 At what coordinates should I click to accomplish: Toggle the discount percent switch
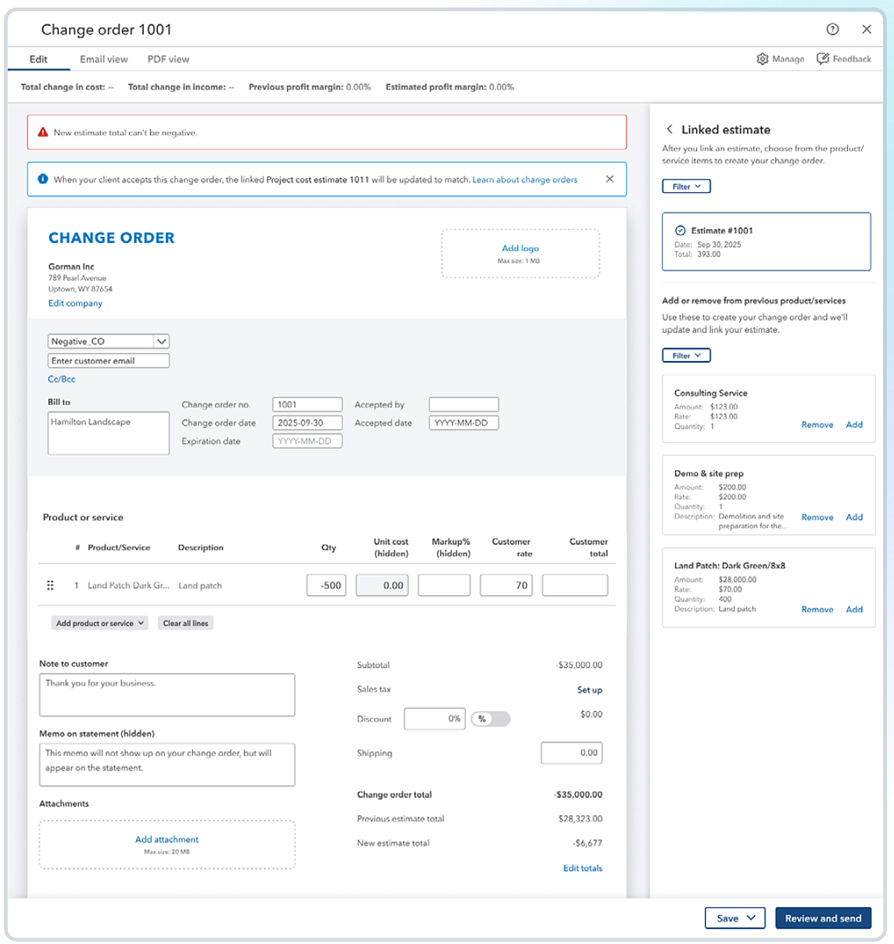[490, 719]
